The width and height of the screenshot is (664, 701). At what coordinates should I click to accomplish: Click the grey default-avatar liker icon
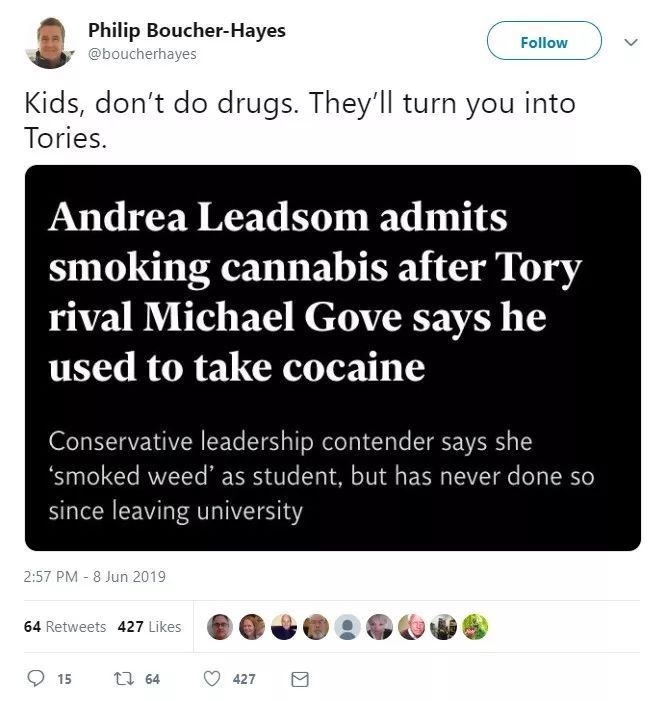coord(348,627)
